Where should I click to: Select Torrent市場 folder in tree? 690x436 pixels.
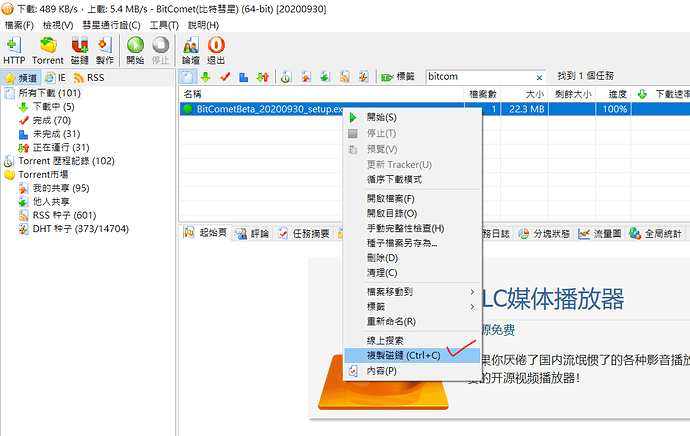(43, 175)
